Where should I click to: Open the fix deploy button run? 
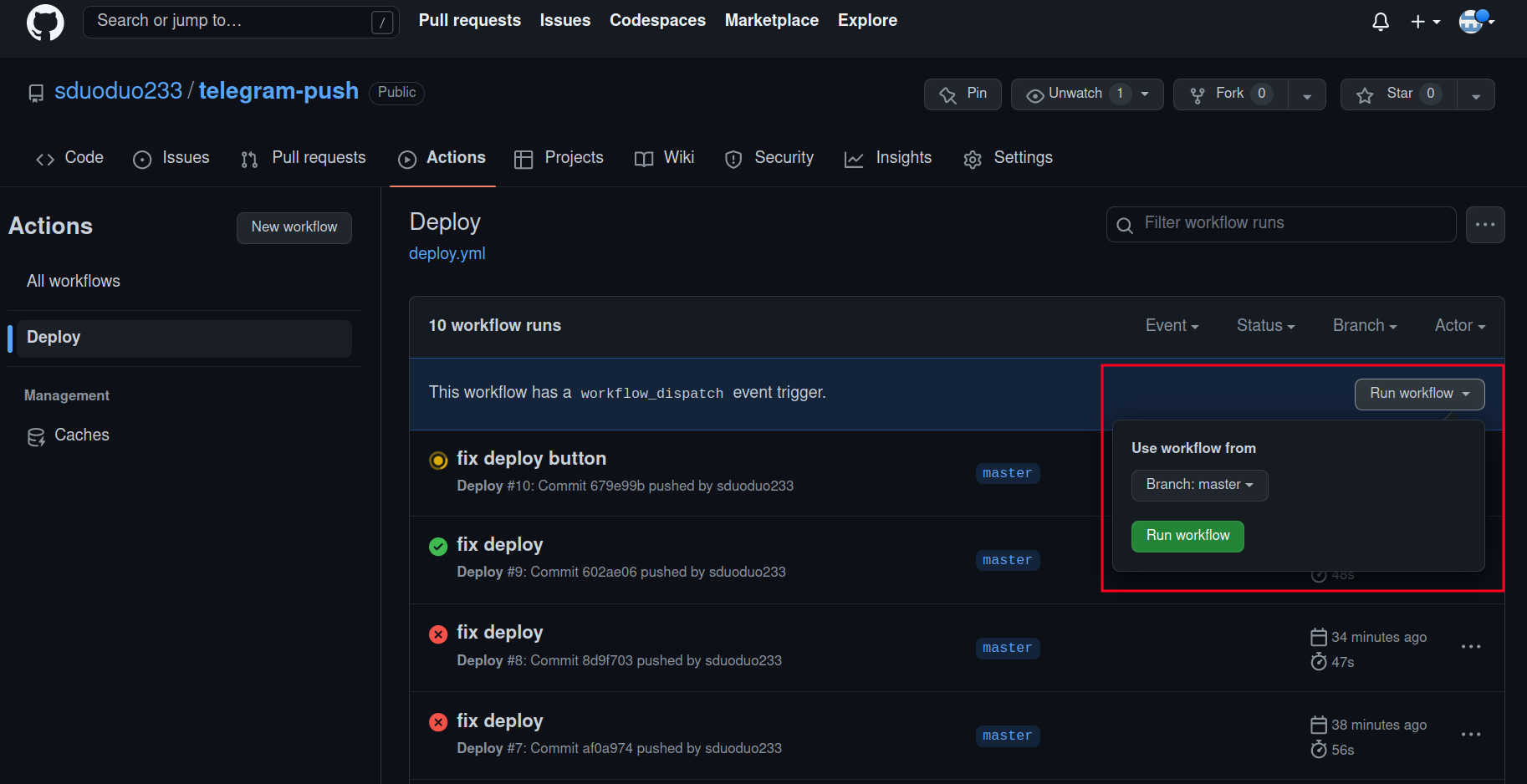pos(531,458)
